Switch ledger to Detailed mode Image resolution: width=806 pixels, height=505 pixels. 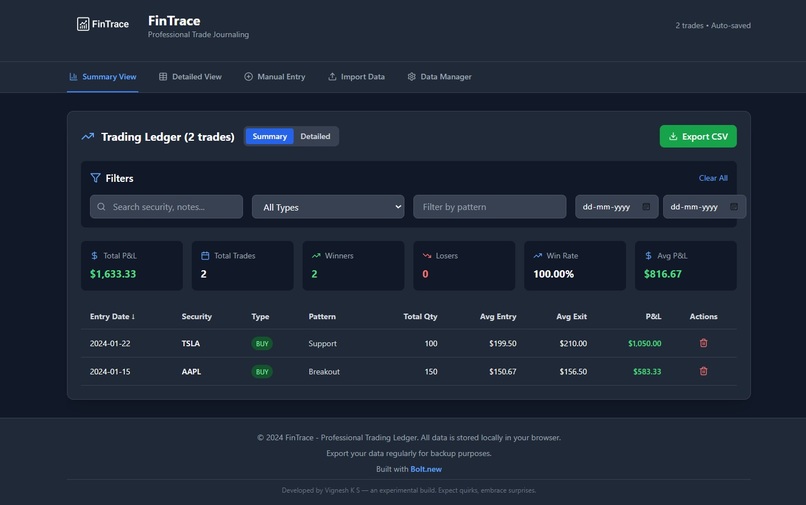[x=315, y=136]
